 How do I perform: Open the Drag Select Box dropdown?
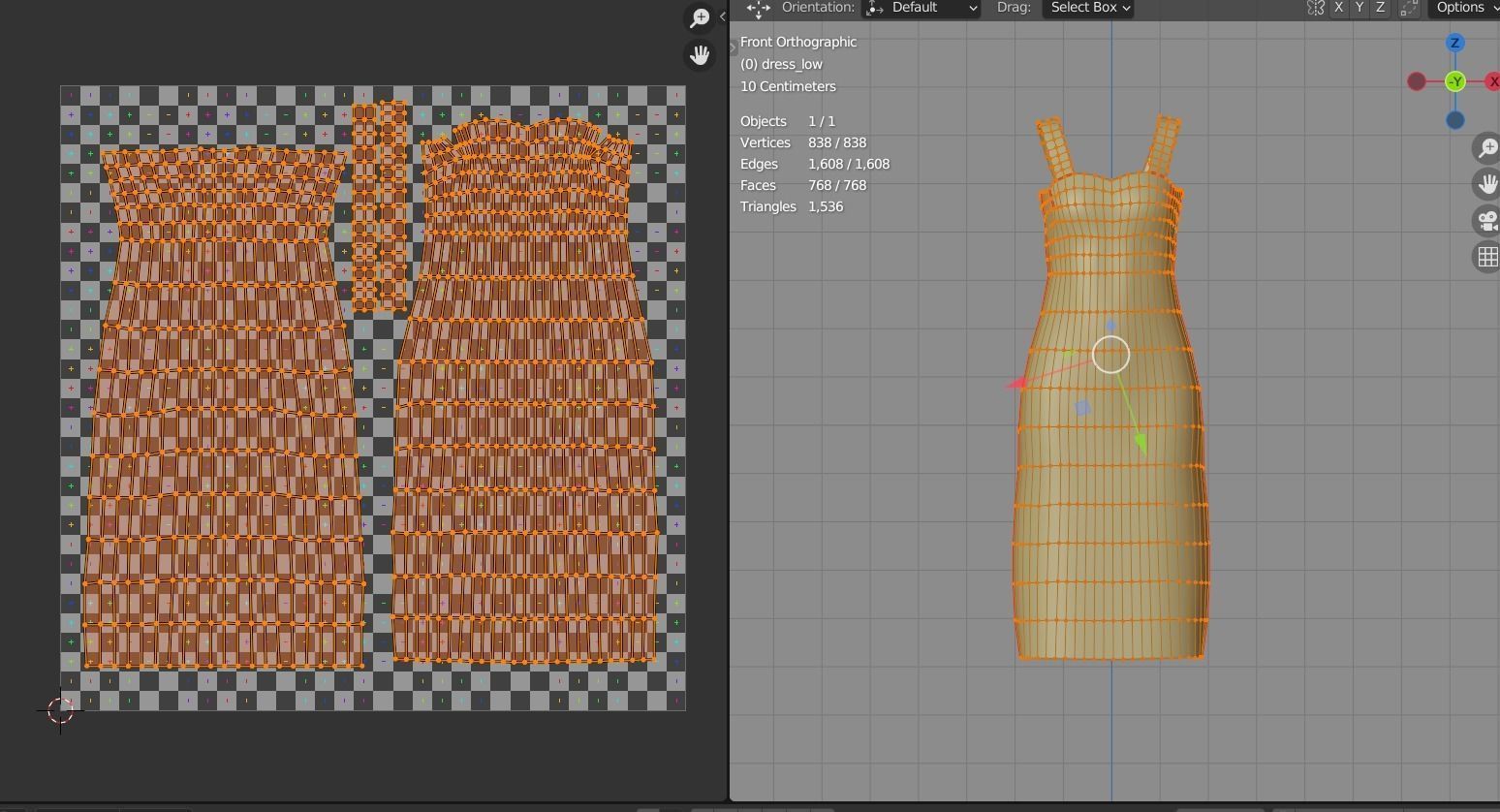pyautogui.click(x=1090, y=8)
